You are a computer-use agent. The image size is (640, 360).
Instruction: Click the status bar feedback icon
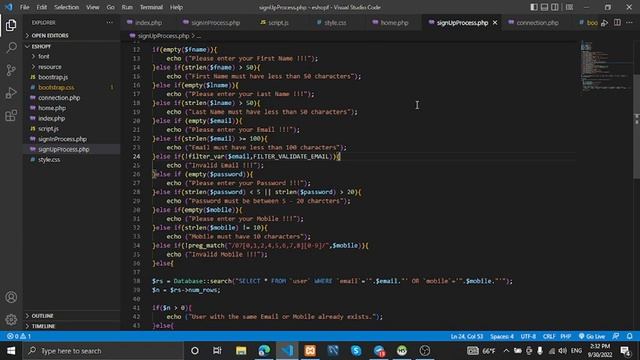[x=616, y=336]
